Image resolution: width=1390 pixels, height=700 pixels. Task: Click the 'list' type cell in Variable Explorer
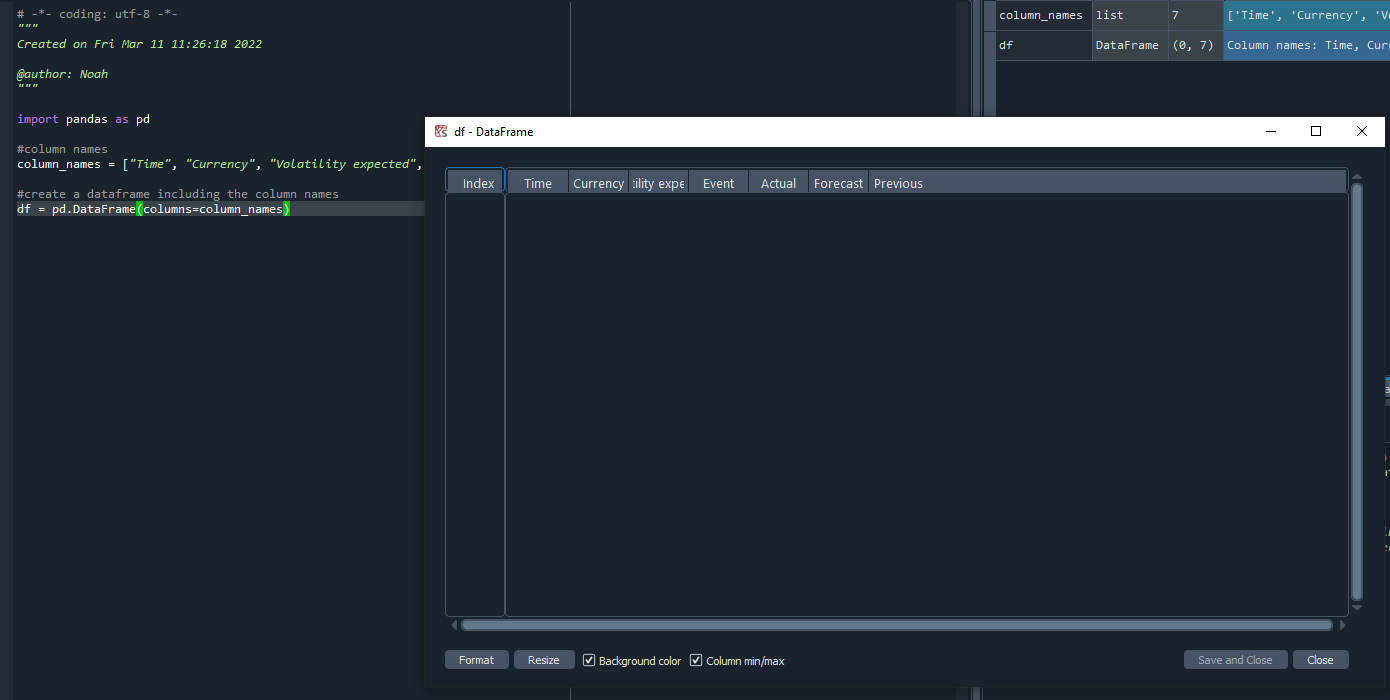[1130, 15]
